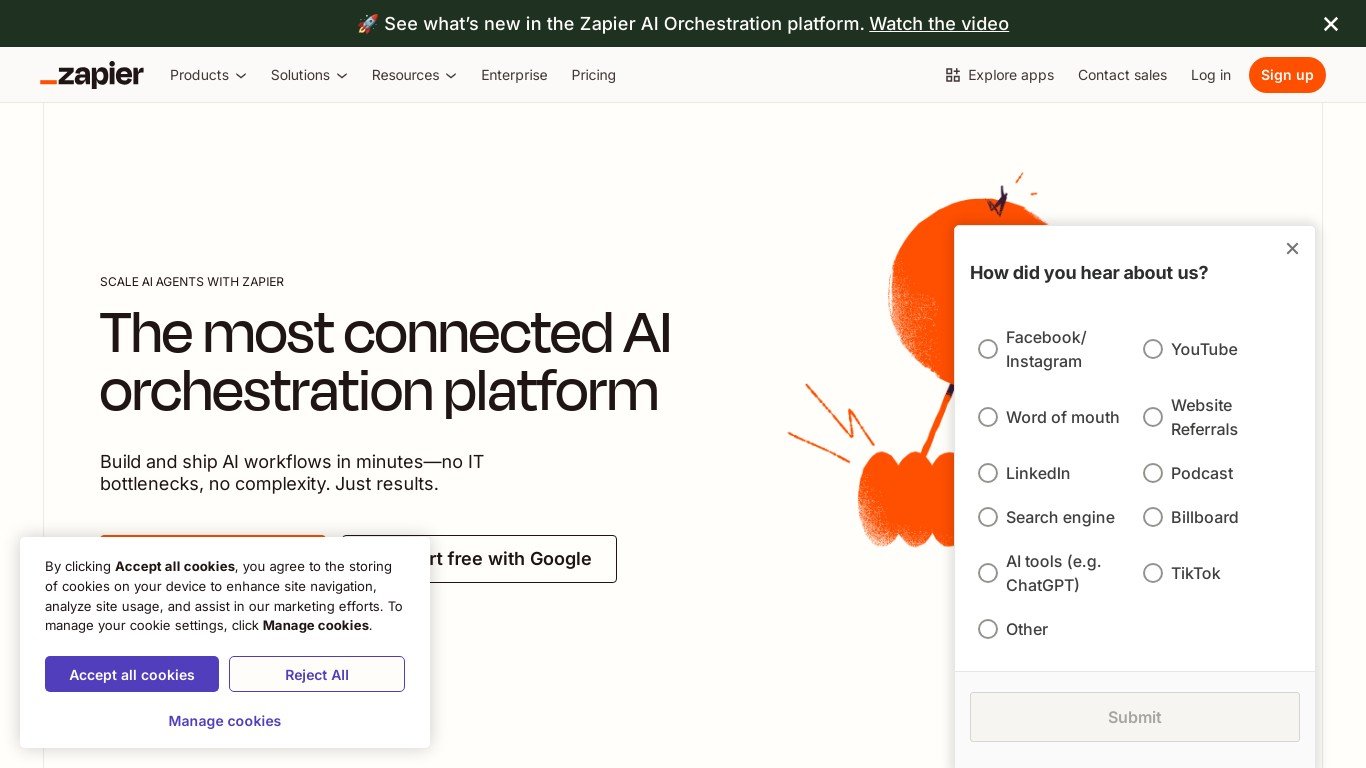Viewport: 1366px width, 768px height.
Task: Select the YouTube radio option
Action: [x=1153, y=349]
